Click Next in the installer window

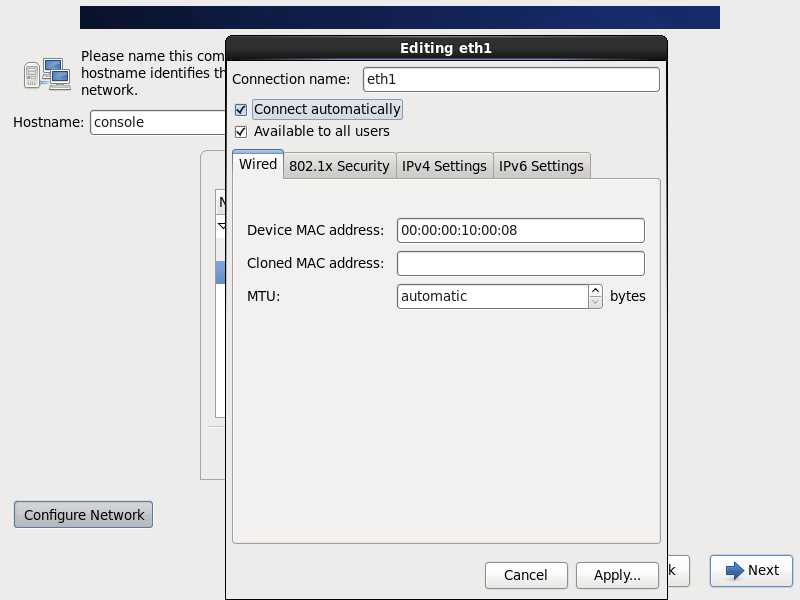pyautogui.click(x=751, y=570)
